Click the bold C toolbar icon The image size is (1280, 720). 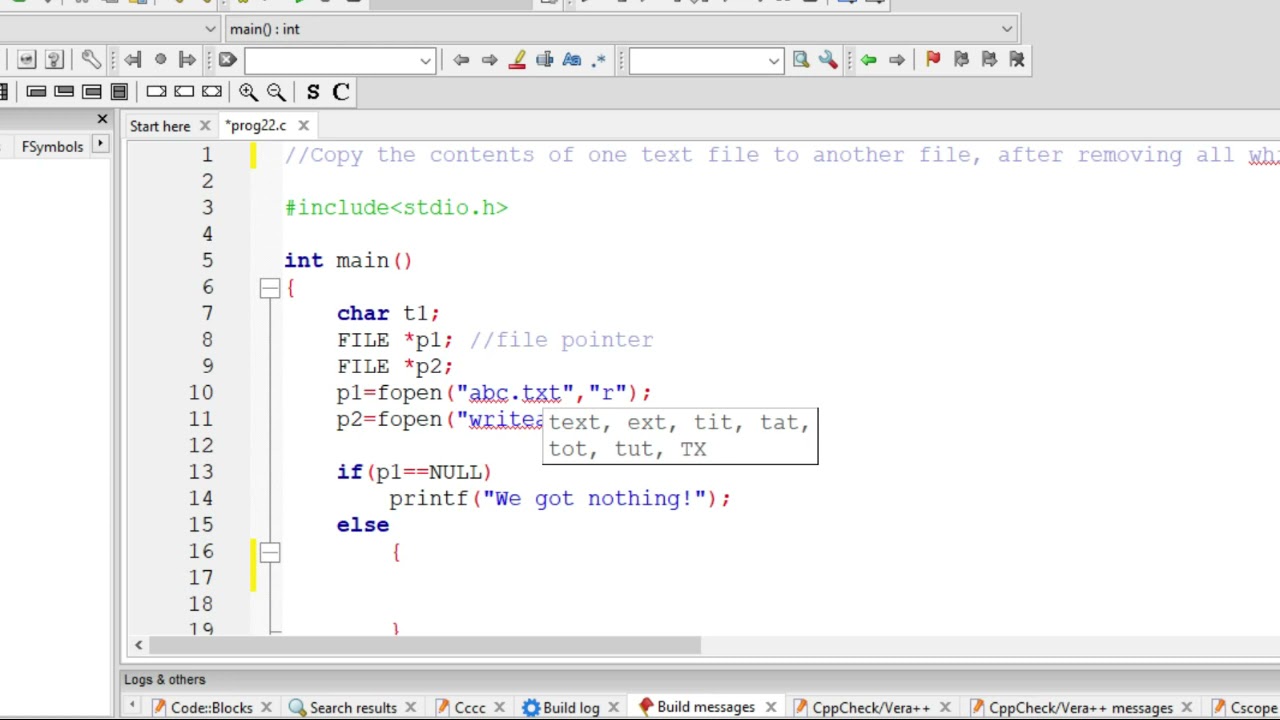pos(341,92)
